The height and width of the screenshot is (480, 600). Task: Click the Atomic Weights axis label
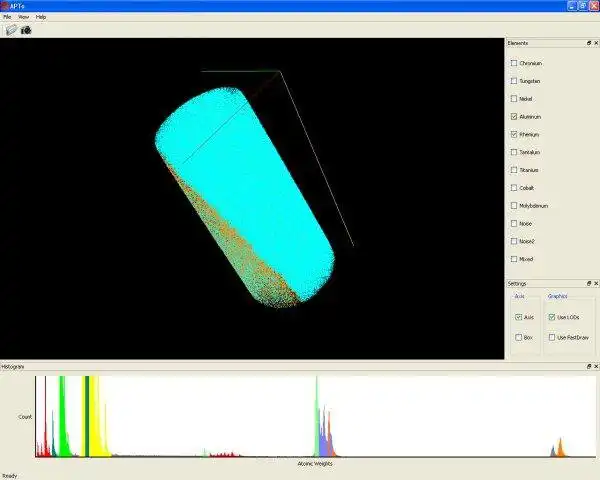click(315, 464)
